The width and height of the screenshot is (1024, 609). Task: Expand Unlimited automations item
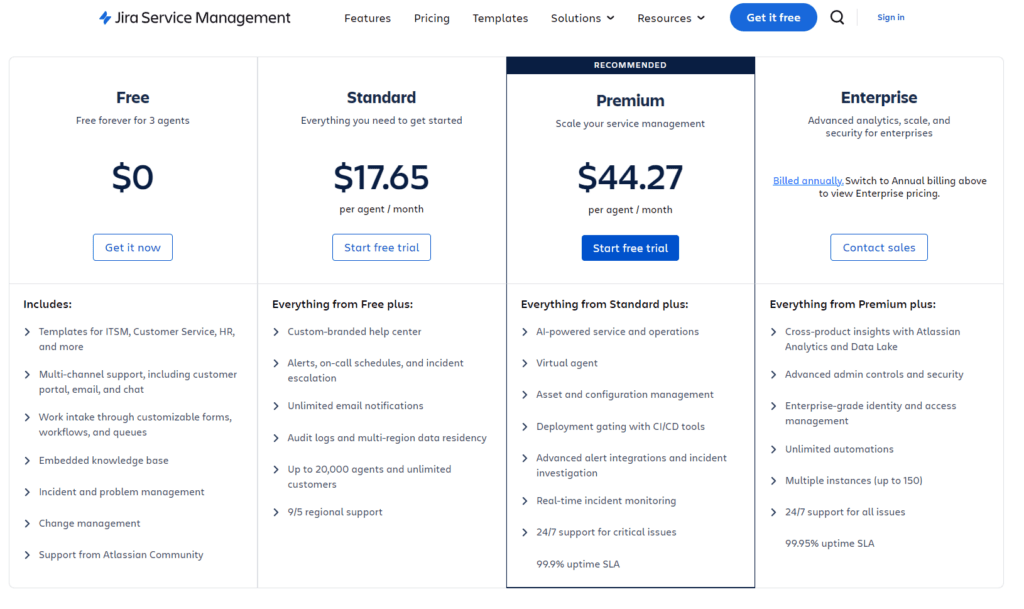pyautogui.click(x=831, y=449)
